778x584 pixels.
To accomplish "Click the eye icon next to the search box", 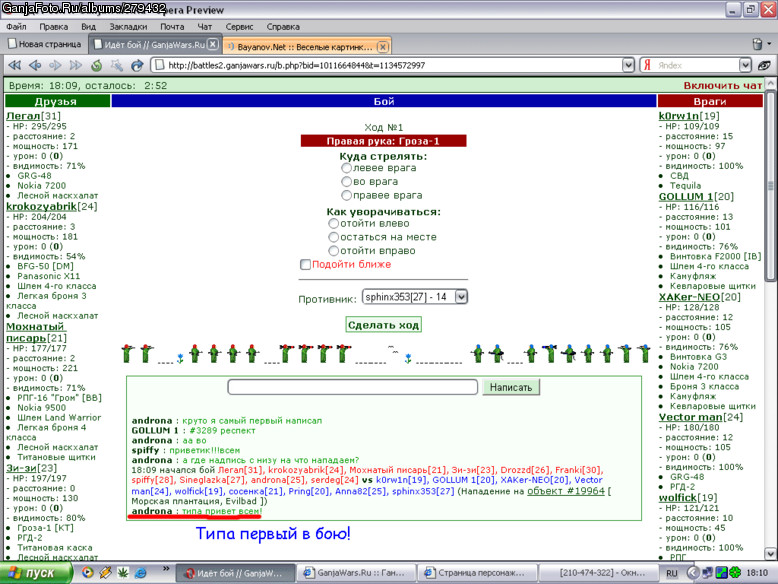I will 764,65.
